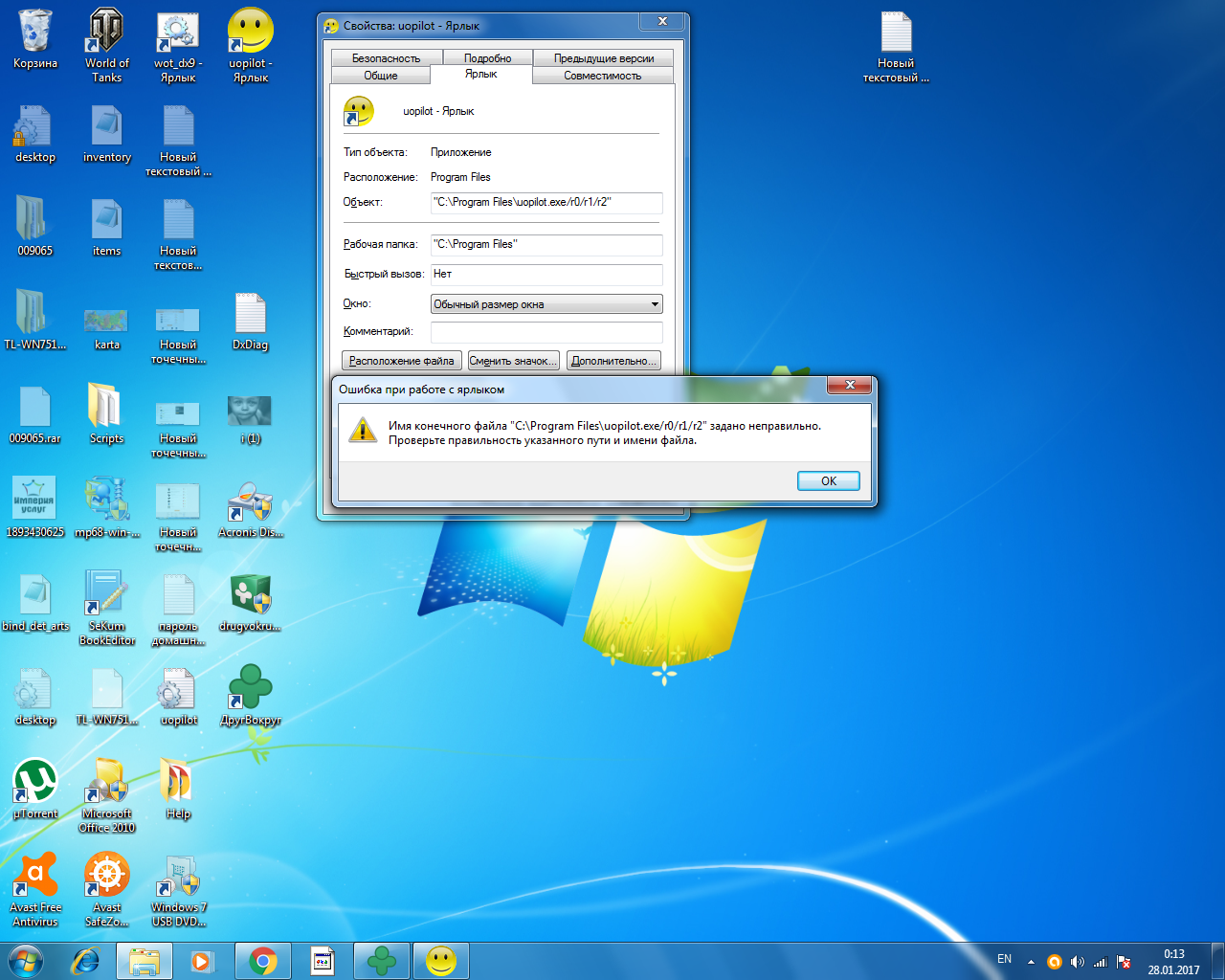Select the uTorrent desktop shortcut
1225x980 pixels.
tap(35, 783)
